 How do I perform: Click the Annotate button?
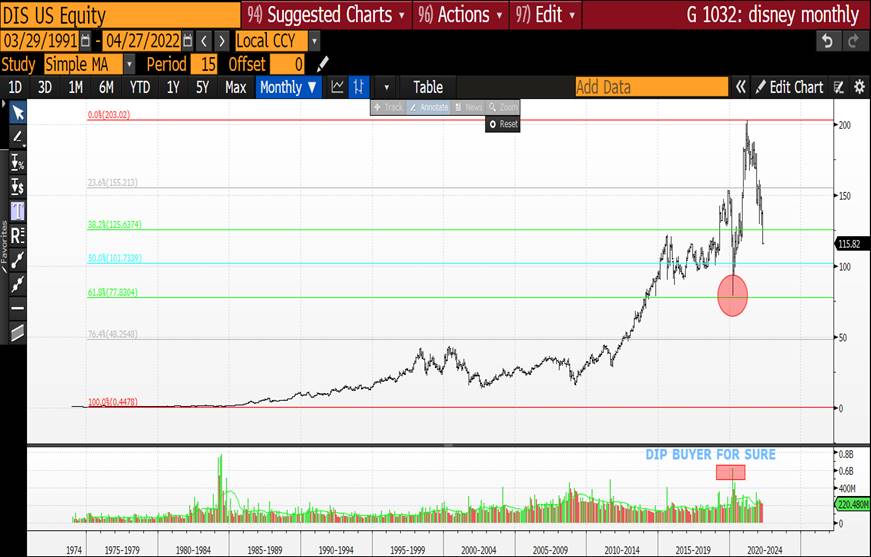click(429, 107)
